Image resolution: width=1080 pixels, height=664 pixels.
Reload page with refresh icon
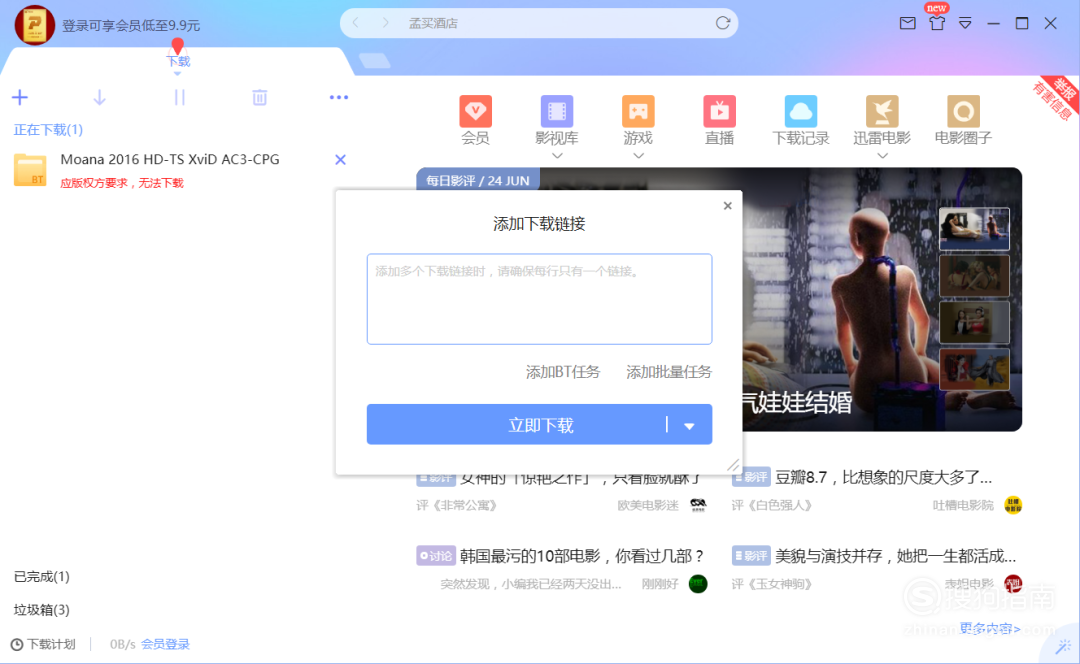(723, 23)
